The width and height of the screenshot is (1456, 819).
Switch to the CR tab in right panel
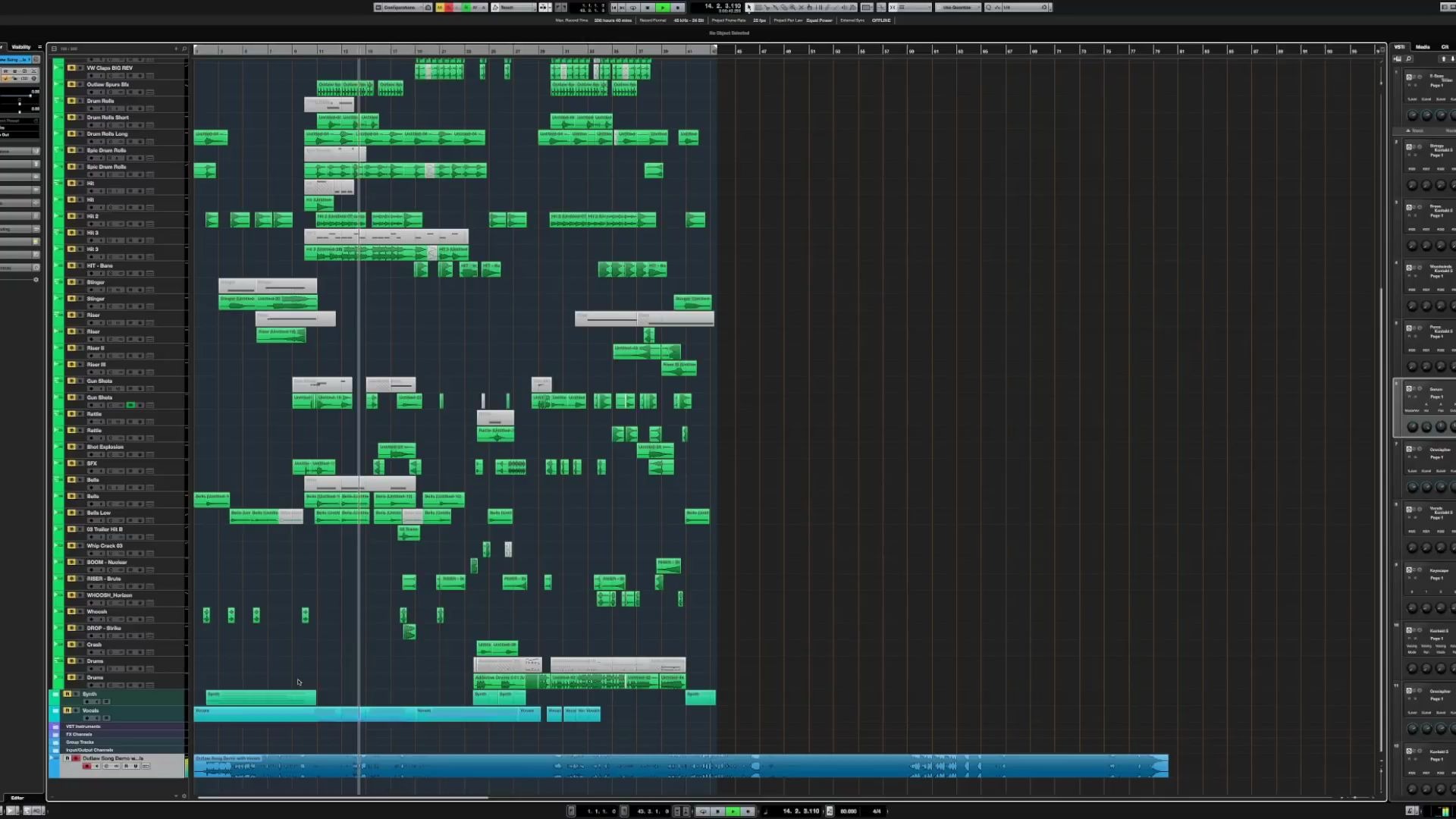[x=1445, y=47]
